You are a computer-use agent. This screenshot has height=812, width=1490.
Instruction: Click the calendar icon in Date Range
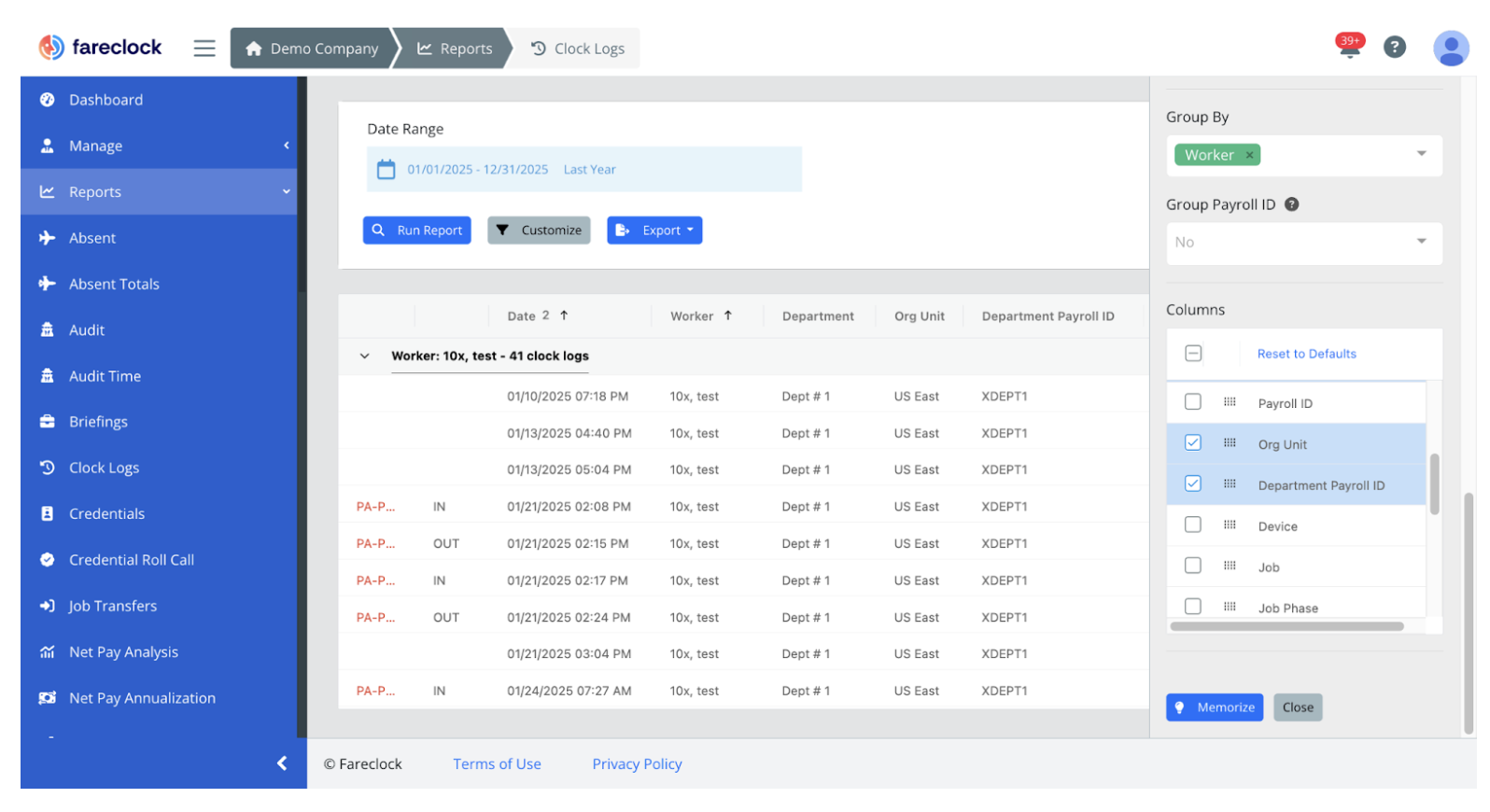[x=386, y=170]
